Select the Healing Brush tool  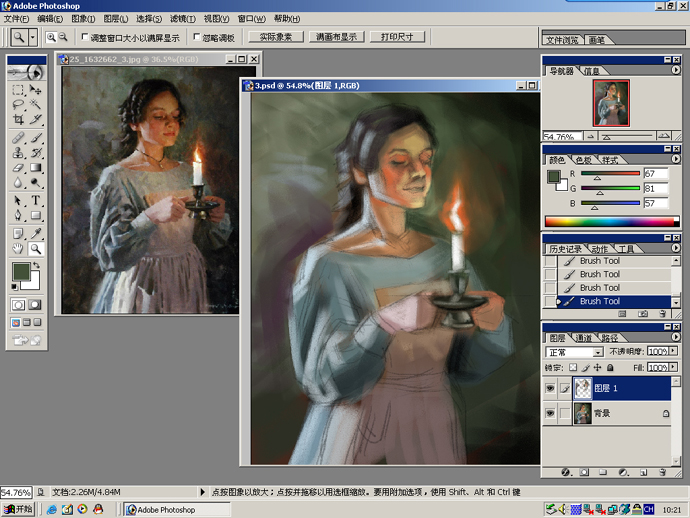click(x=18, y=138)
